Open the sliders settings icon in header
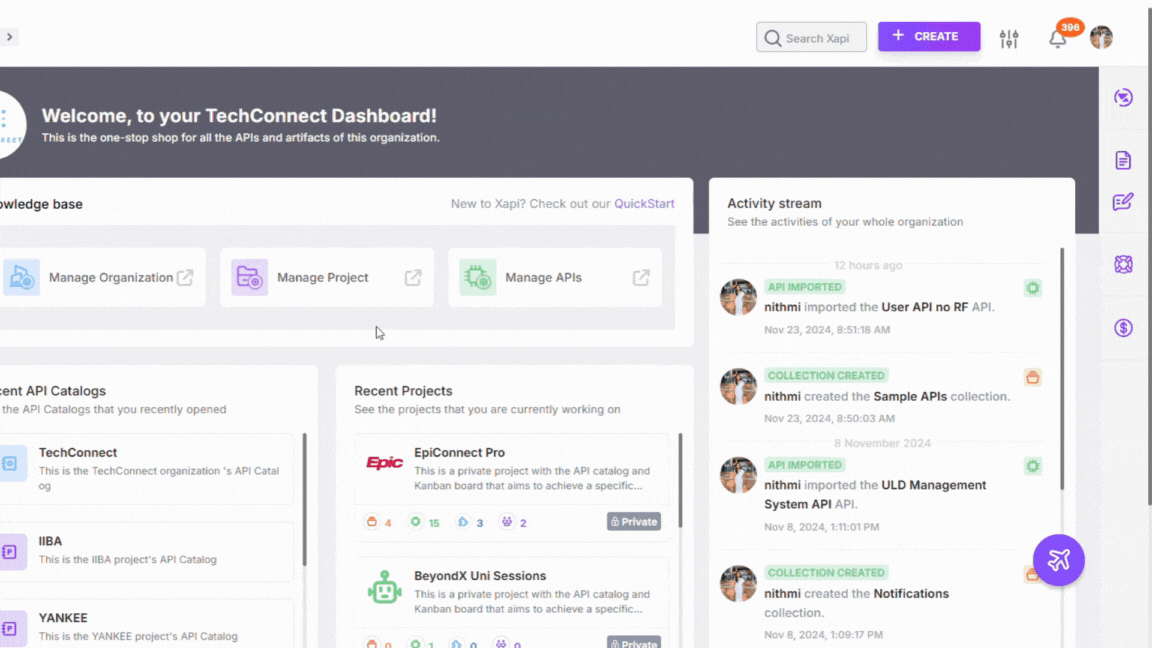This screenshot has height=648, width=1152. pos(1009,38)
